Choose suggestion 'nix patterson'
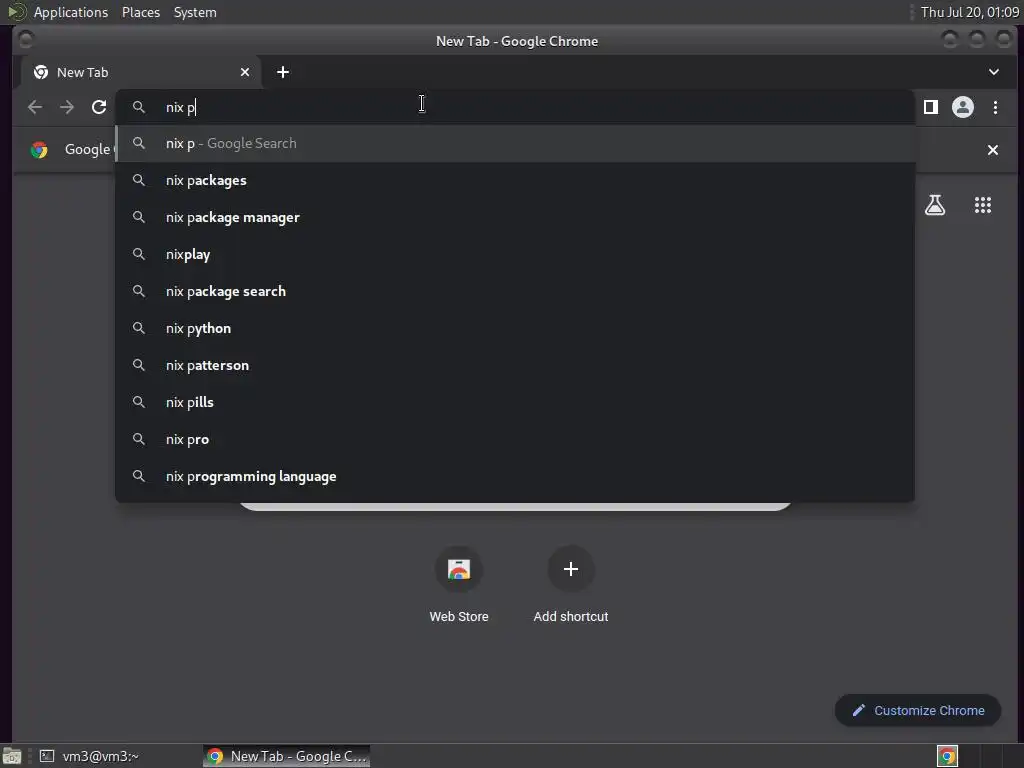The height and width of the screenshot is (768, 1024). click(515, 366)
